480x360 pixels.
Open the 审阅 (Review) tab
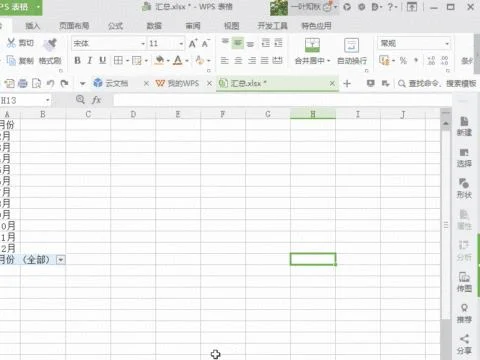[x=193, y=26]
